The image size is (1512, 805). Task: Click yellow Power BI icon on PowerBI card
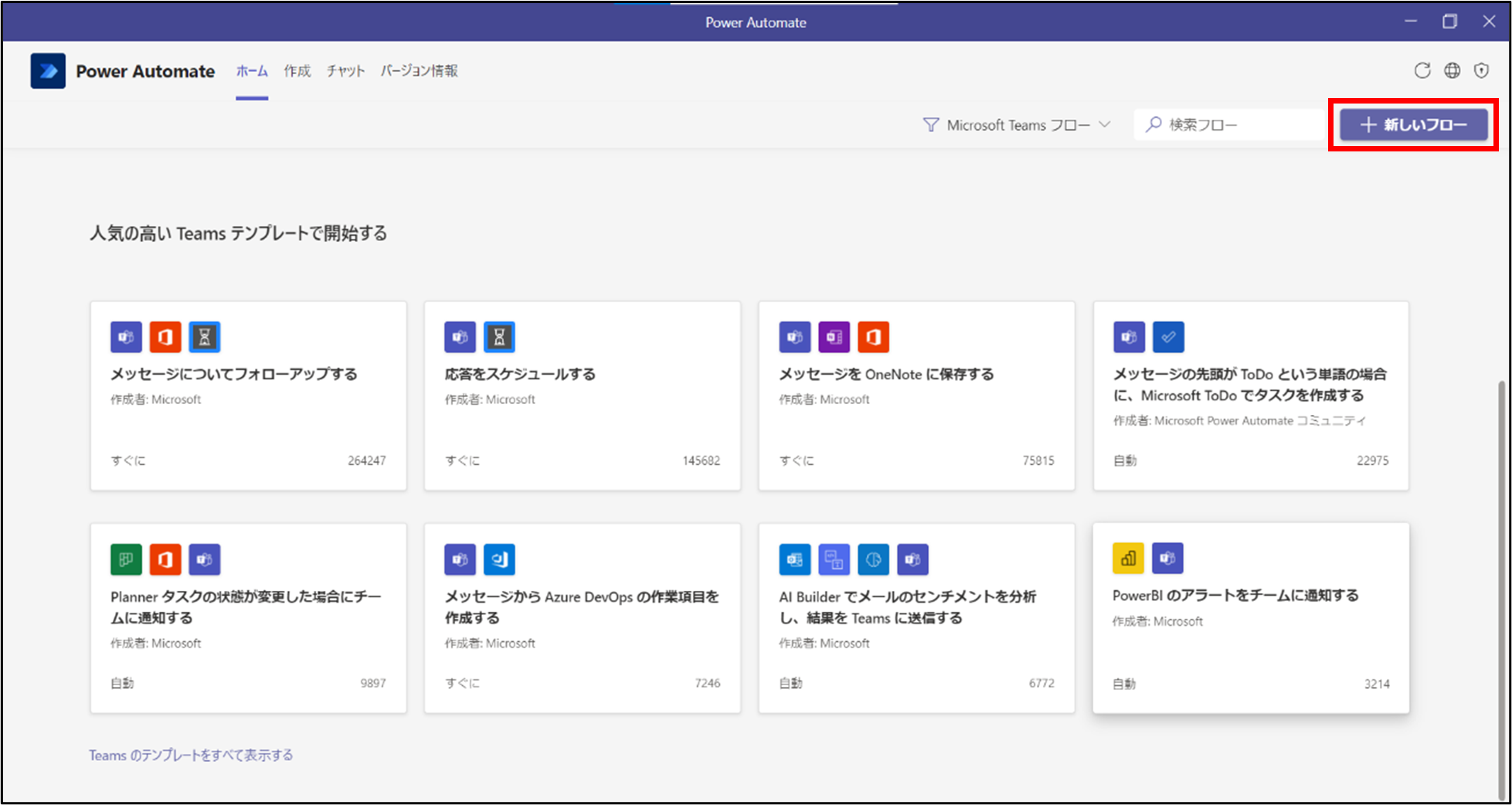[x=1128, y=558]
